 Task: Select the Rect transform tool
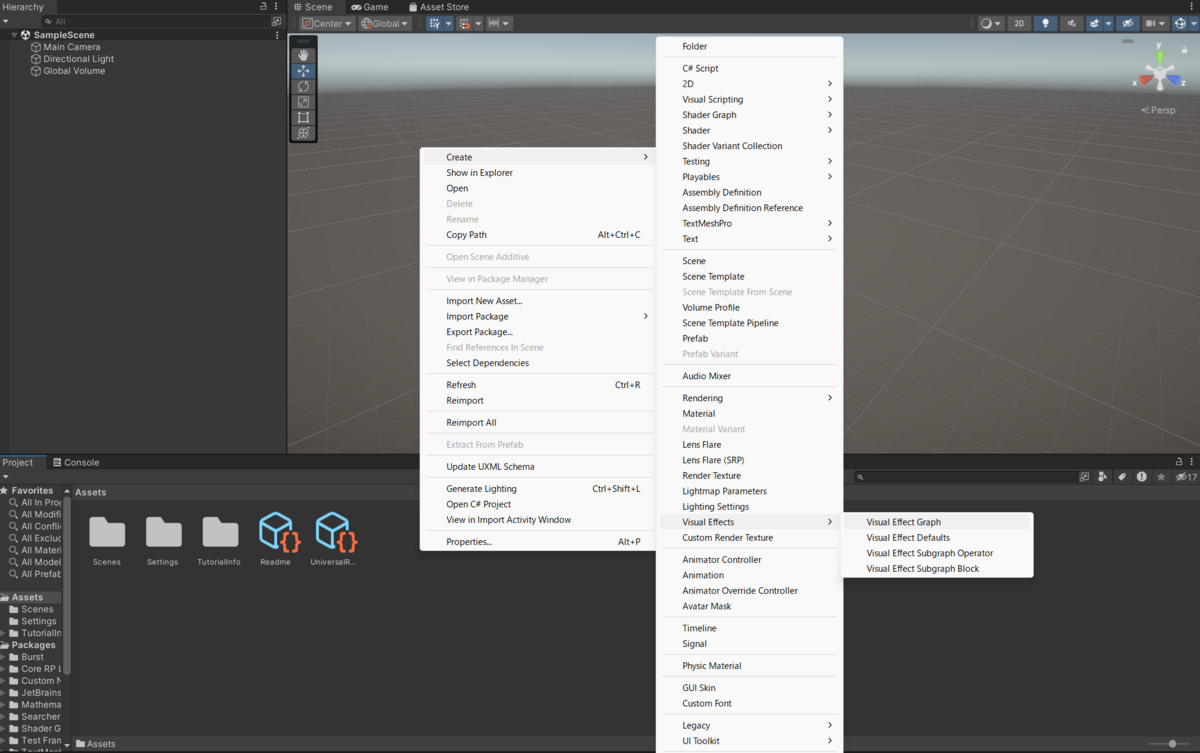303,117
